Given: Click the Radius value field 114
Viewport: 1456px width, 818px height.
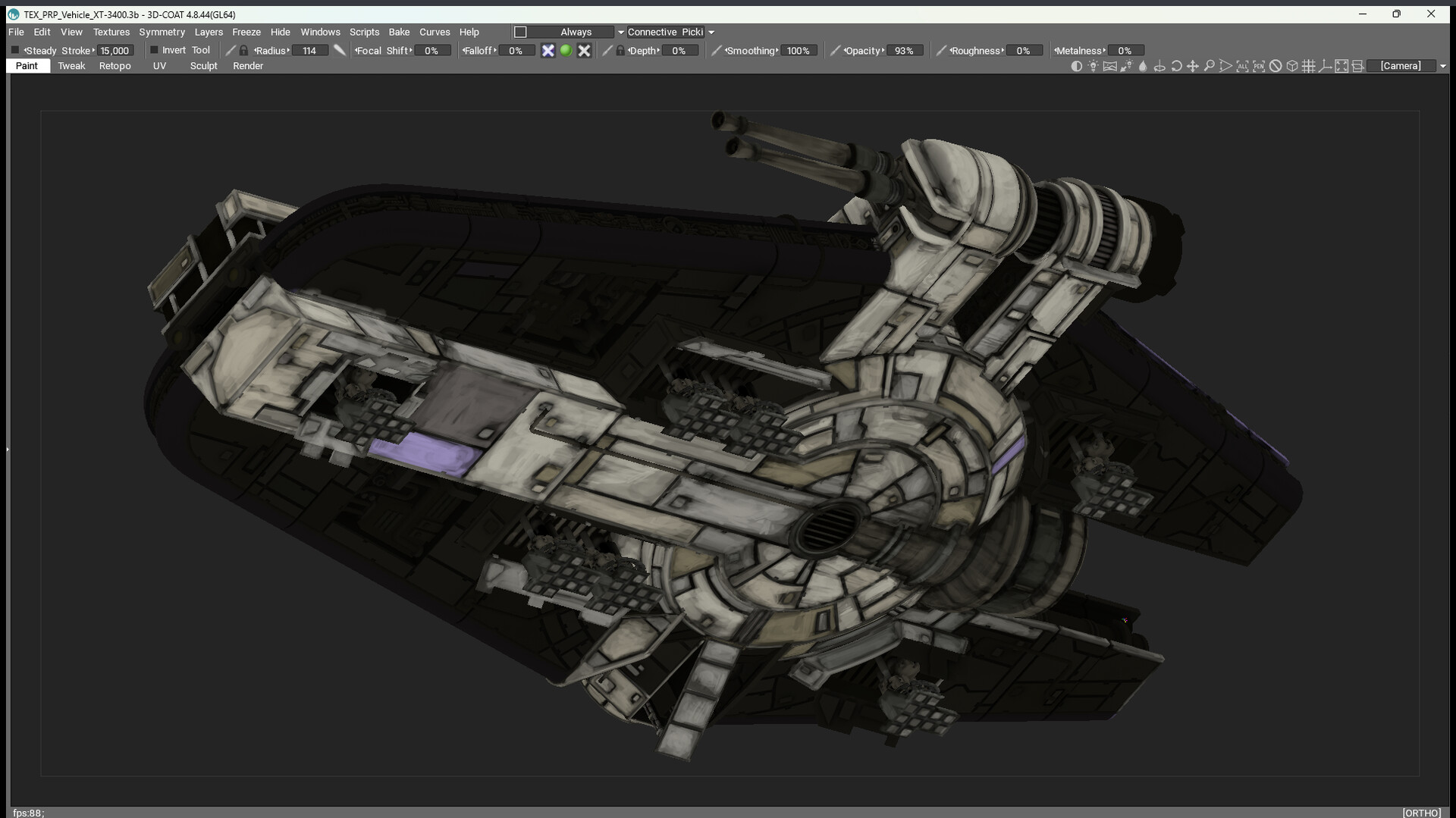Looking at the screenshot, I should pos(309,51).
